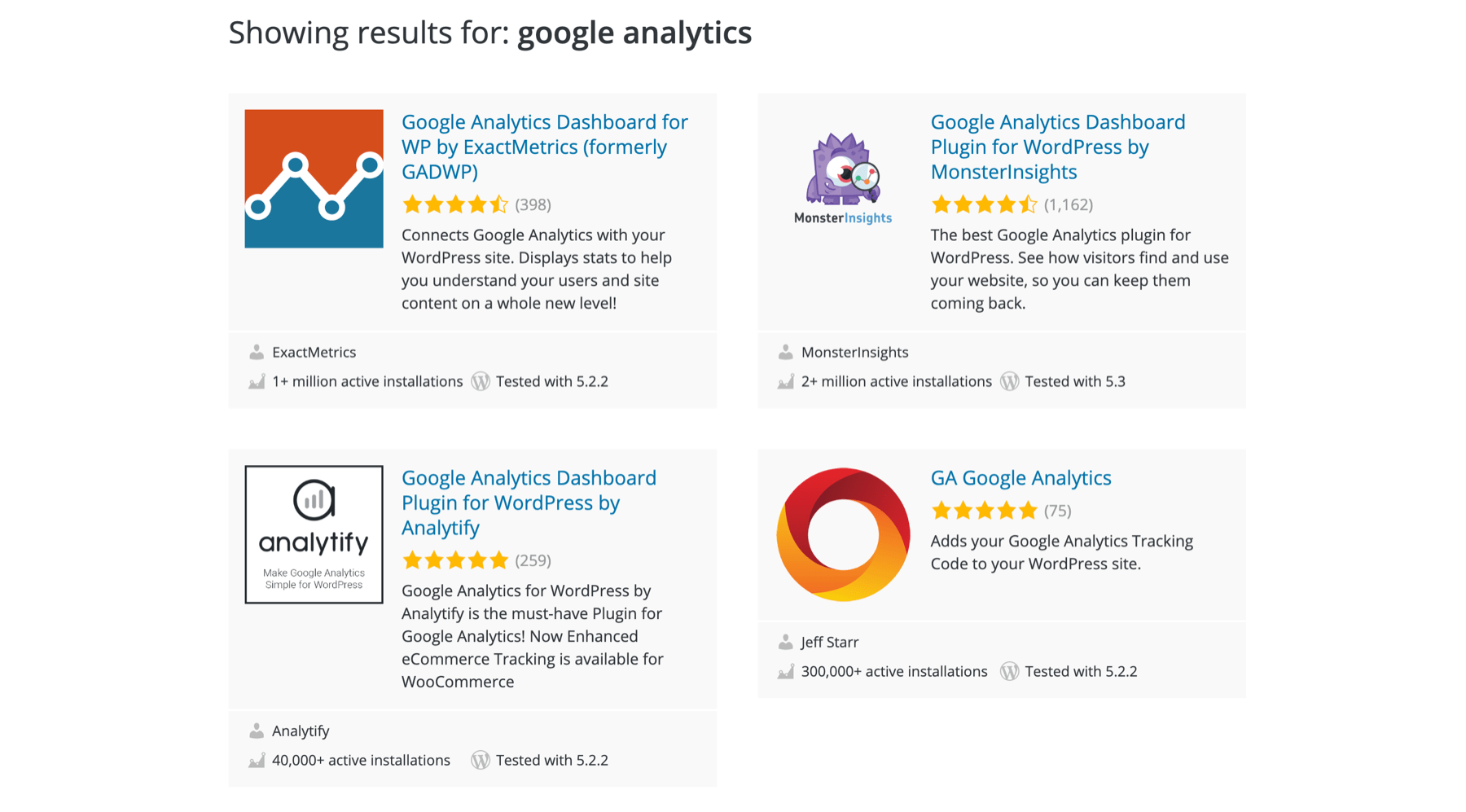Click the star rating of GA Google Analytics

(x=983, y=511)
